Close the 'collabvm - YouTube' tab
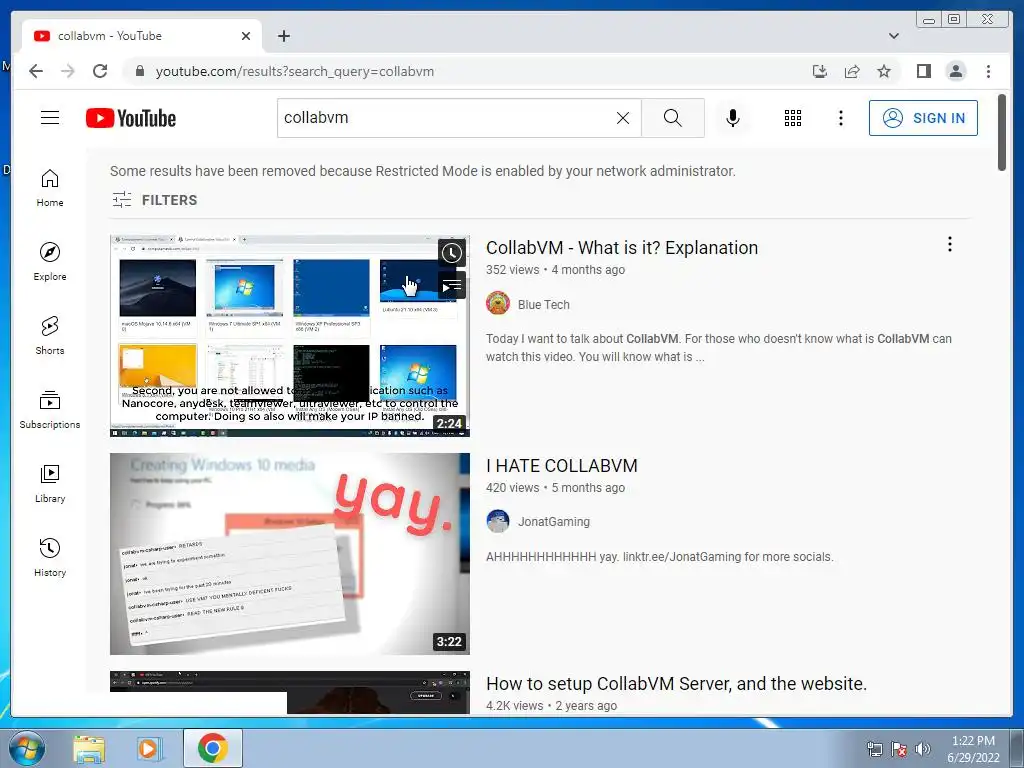Screen dimensions: 1024x768 pyautogui.click(x=246, y=36)
